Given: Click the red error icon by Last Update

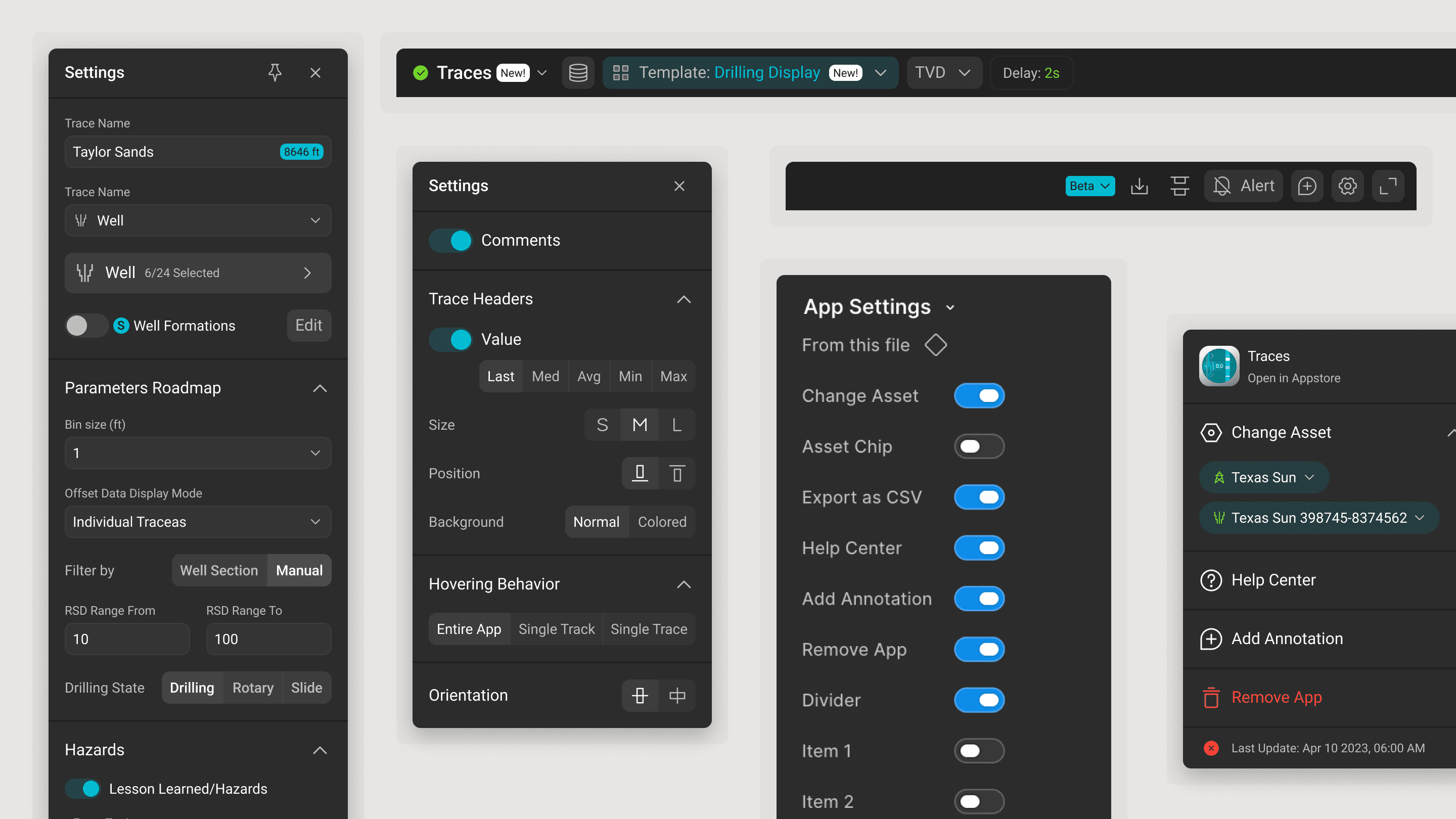Looking at the screenshot, I should point(1211,748).
